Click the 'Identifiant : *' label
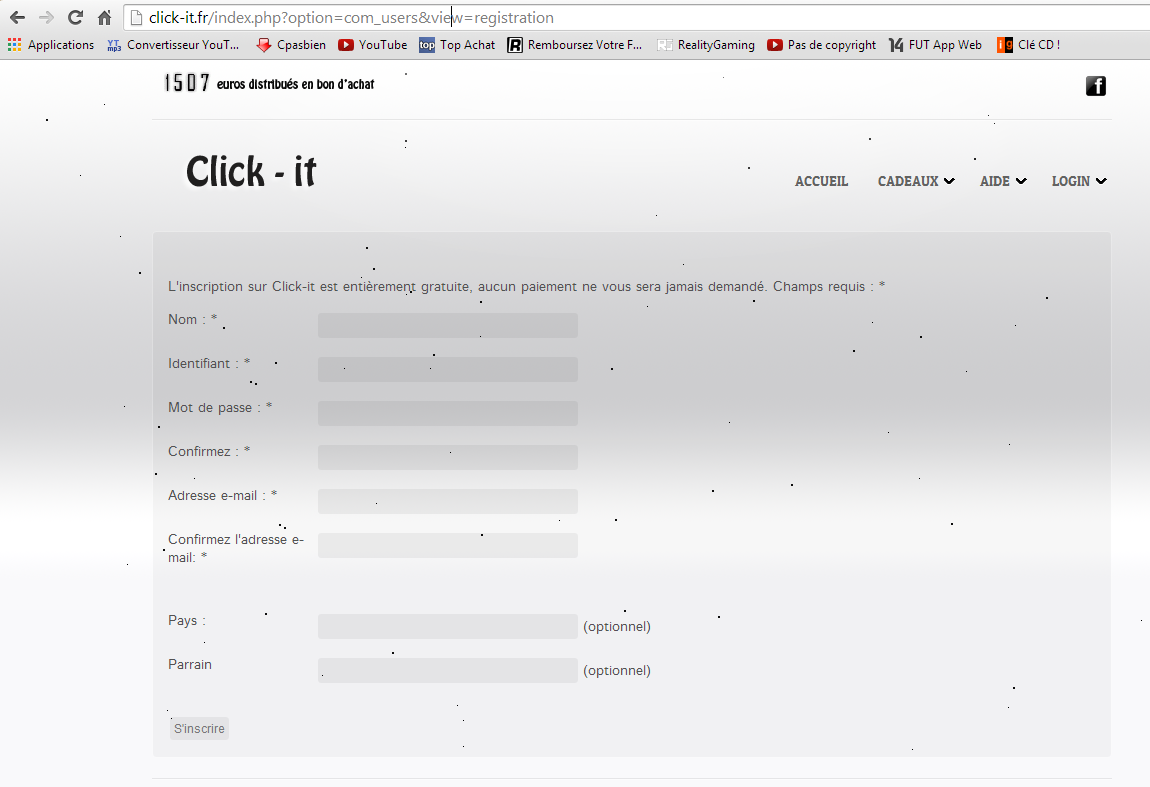Image resolution: width=1150 pixels, height=787 pixels. [x=209, y=363]
